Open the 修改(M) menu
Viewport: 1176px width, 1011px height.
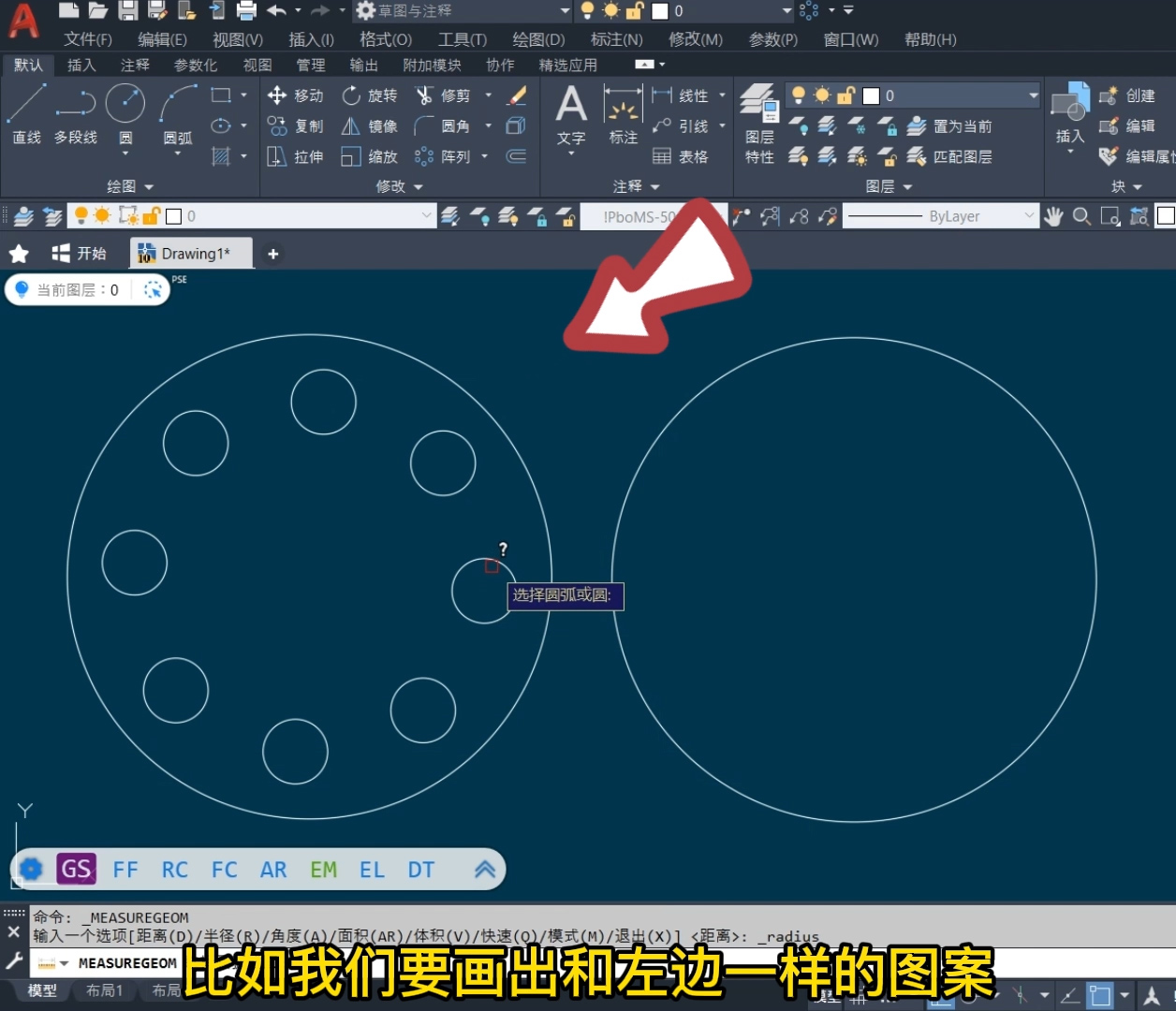tap(694, 38)
